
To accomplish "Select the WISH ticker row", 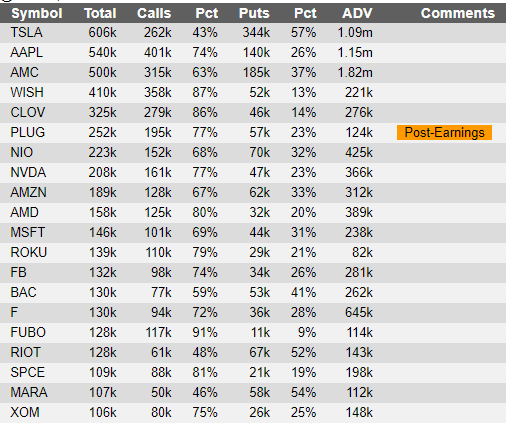I will (x=253, y=93).
